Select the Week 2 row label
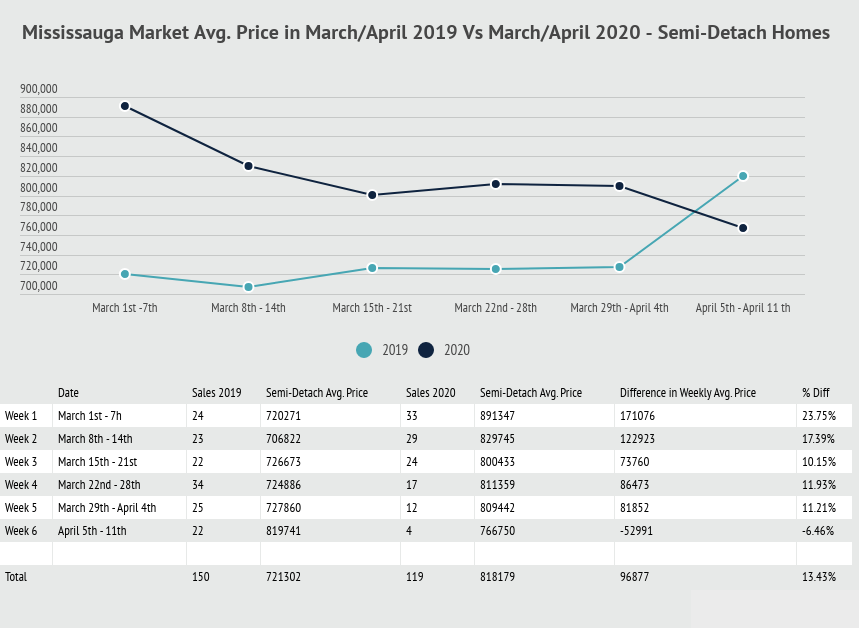The width and height of the screenshot is (859, 628). 21,439
